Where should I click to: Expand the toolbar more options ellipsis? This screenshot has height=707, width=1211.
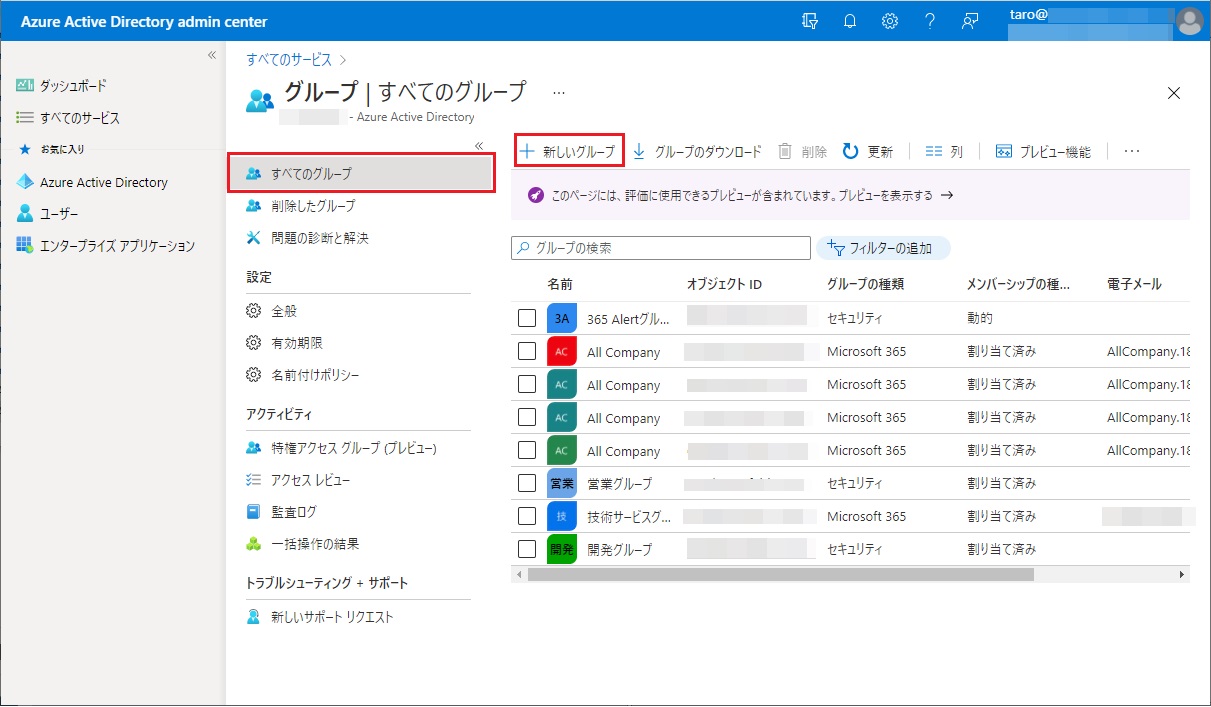[x=1131, y=151]
